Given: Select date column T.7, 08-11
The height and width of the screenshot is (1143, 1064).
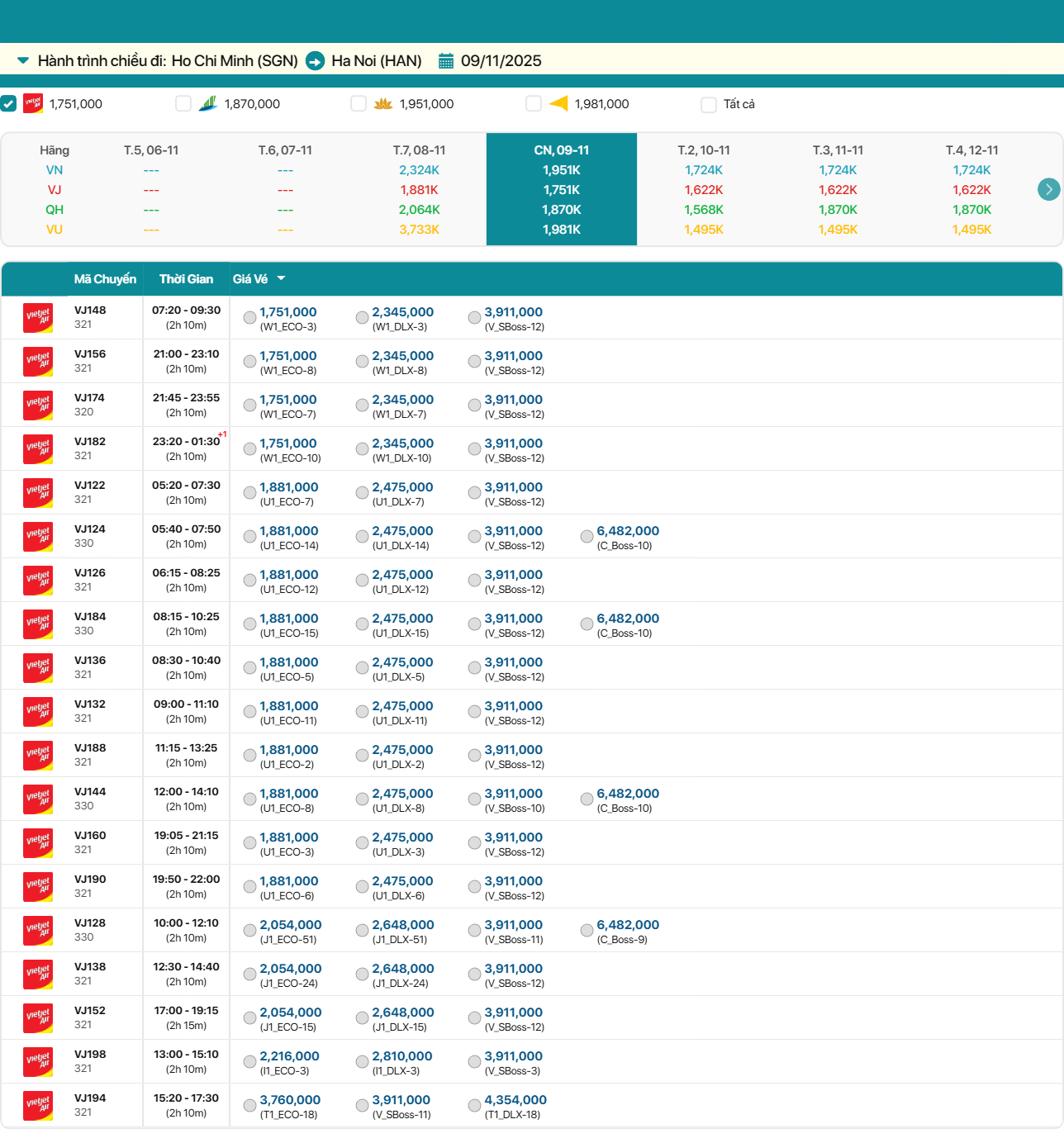Looking at the screenshot, I should [419, 150].
